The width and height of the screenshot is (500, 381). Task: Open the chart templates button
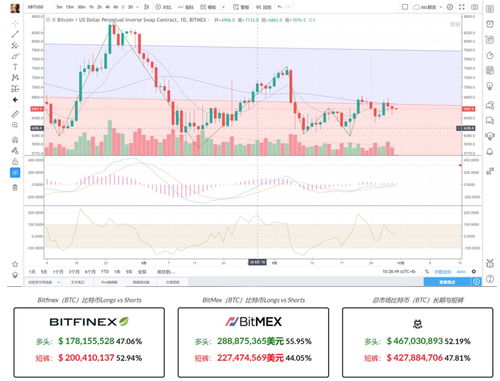[208, 7]
